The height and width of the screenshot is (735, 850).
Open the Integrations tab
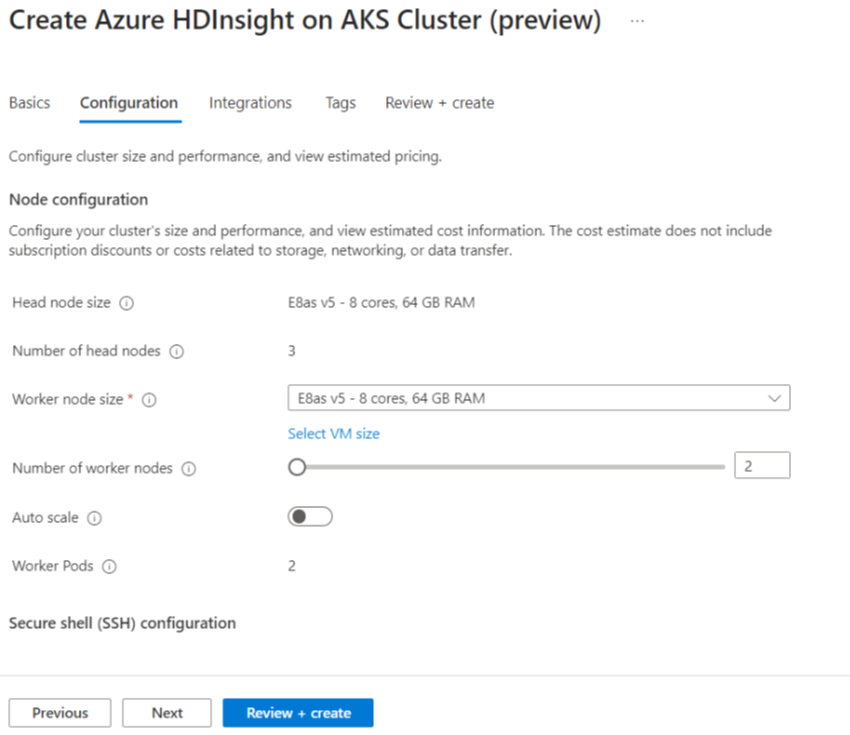click(250, 103)
